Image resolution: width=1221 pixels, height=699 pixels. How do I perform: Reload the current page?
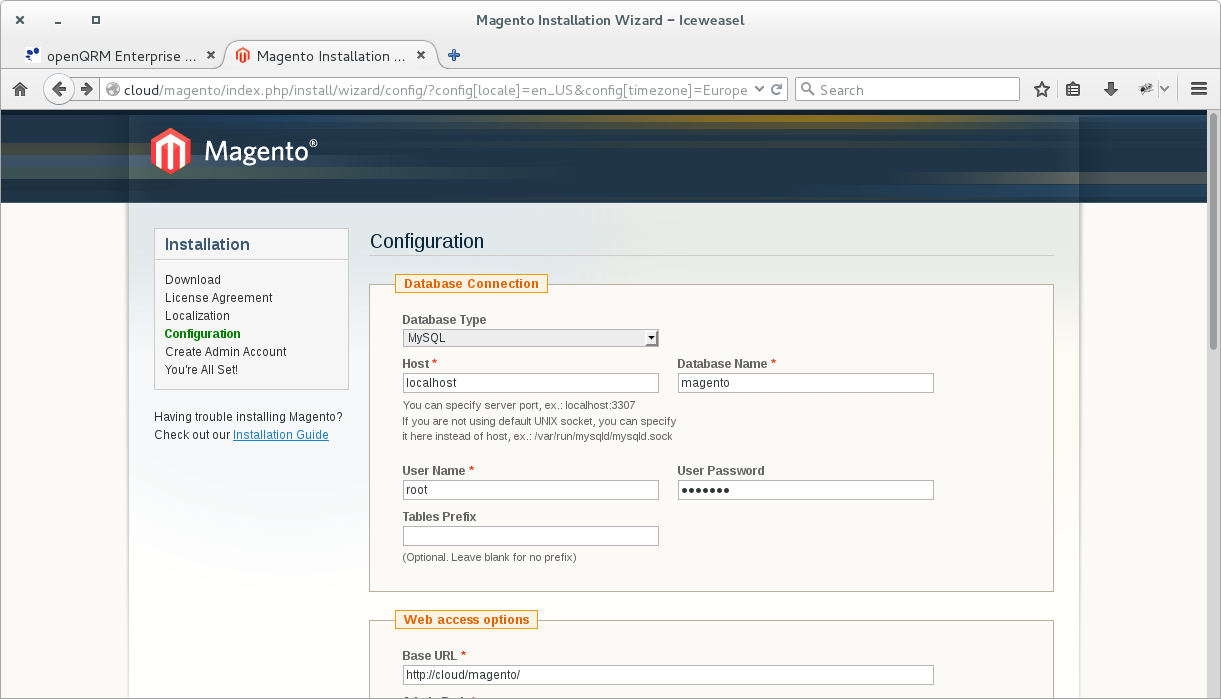(x=776, y=89)
